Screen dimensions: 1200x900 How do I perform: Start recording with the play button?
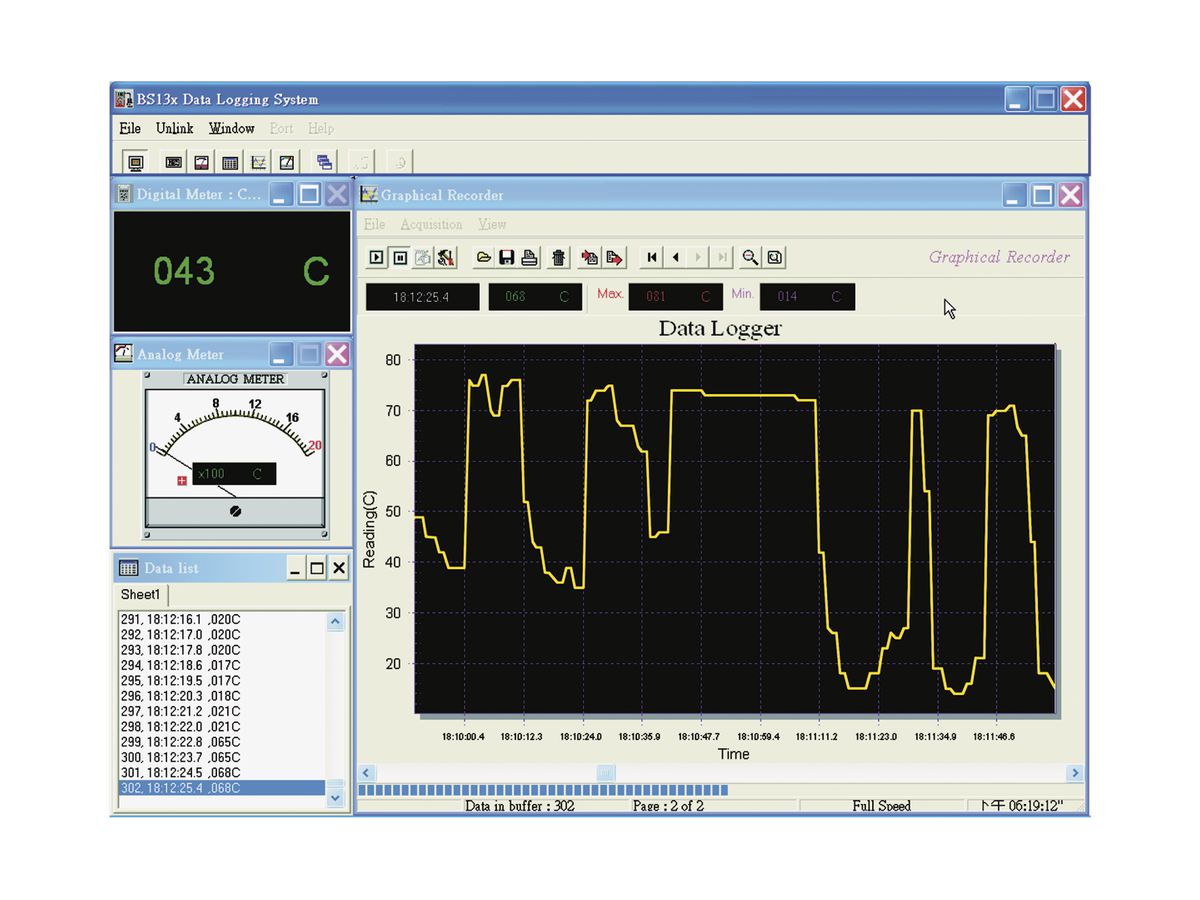(x=377, y=258)
